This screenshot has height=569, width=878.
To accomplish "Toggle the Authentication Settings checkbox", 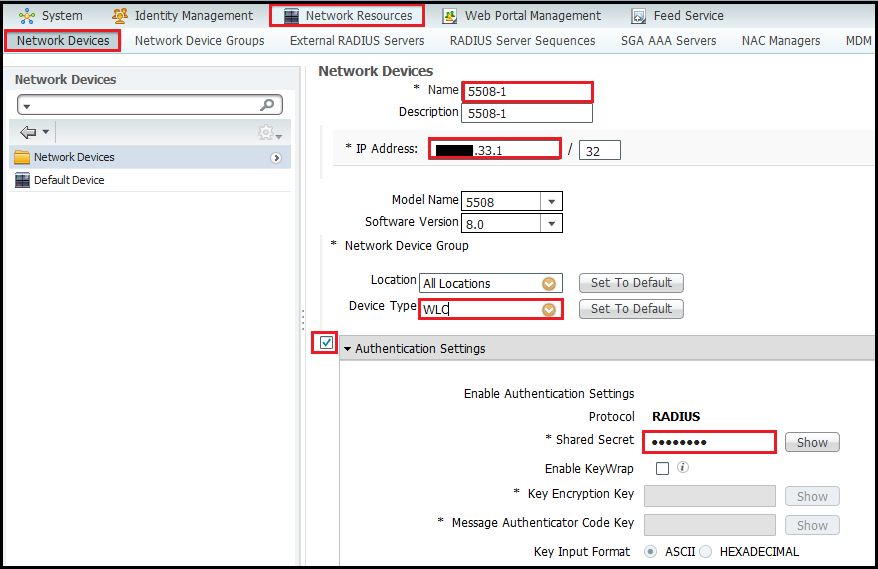I will point(326,343).
